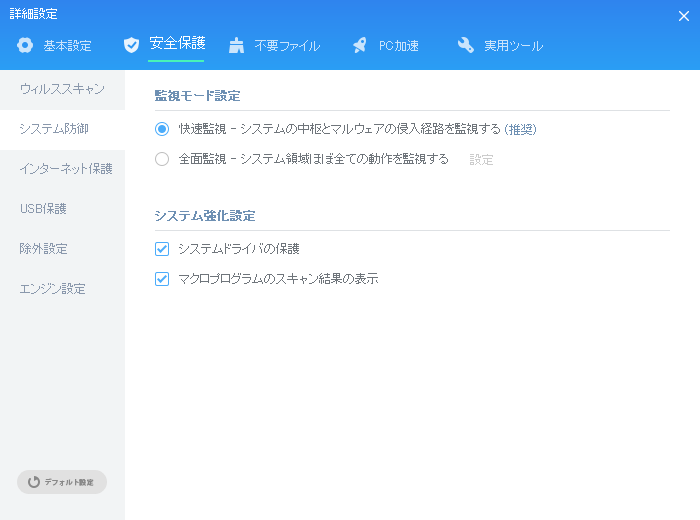700x520 pixels.
Task: Go to the 実用ツール tab
Action: tap(513, 46)
